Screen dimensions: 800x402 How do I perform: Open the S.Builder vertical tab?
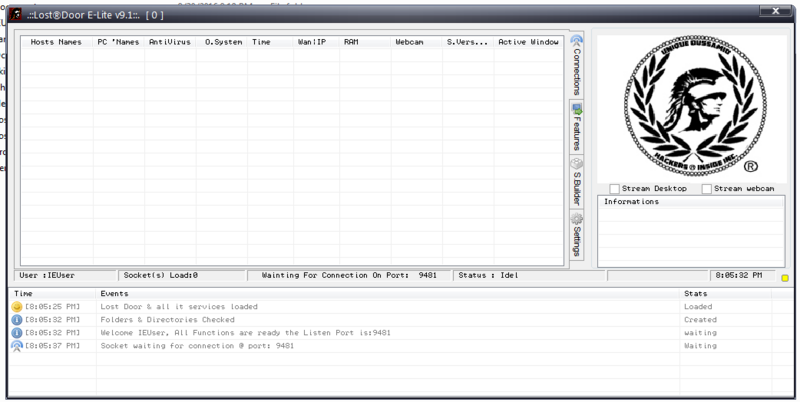click(x=577, y=181)
